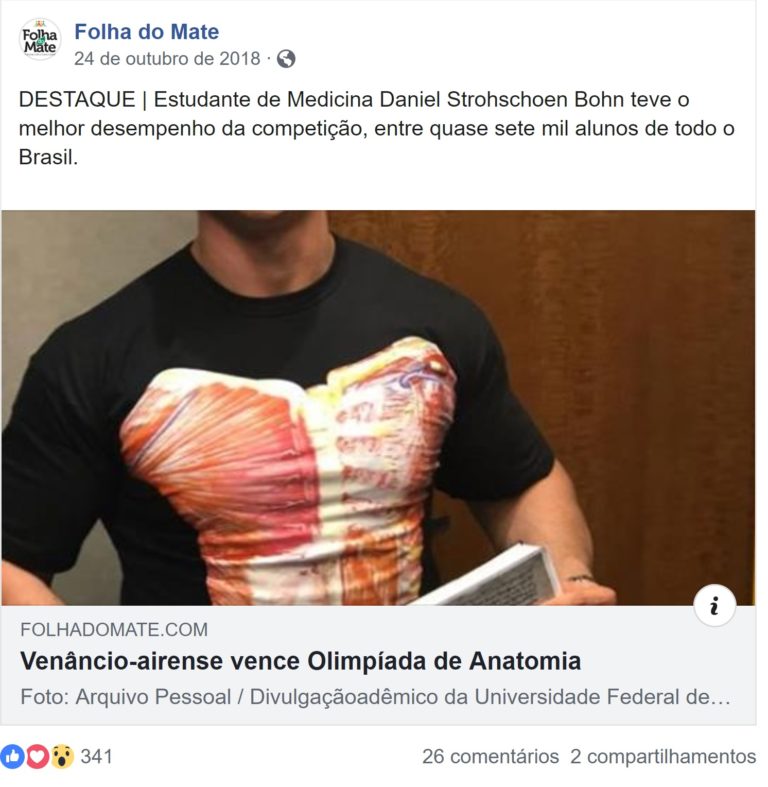Screen dimensions: 768x787
Task: Open the headline Venâncio-airense vence Olimpíada de Anatomia
Action: 300,661
